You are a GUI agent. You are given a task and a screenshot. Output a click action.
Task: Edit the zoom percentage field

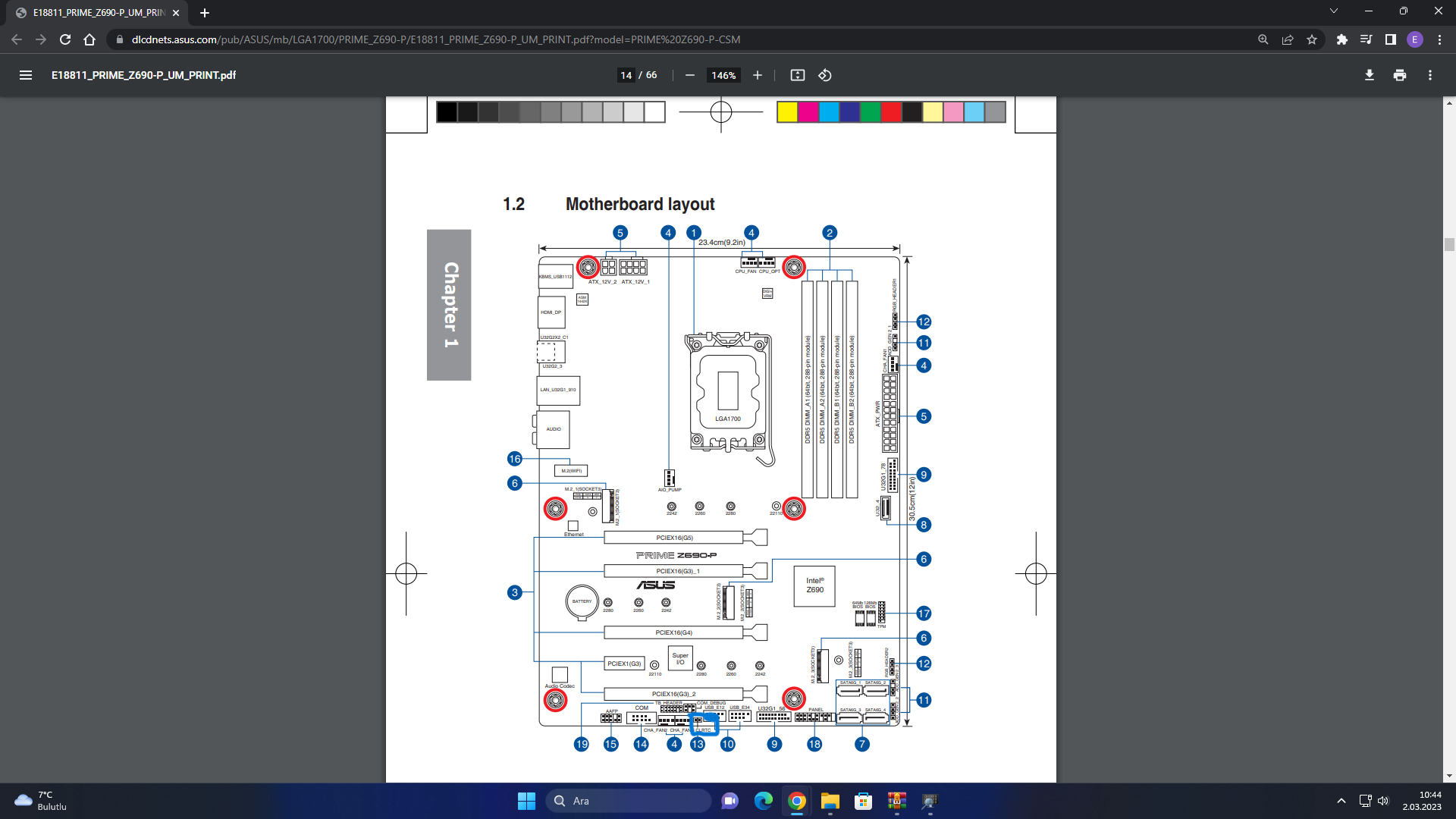click(x=723, y=75)
